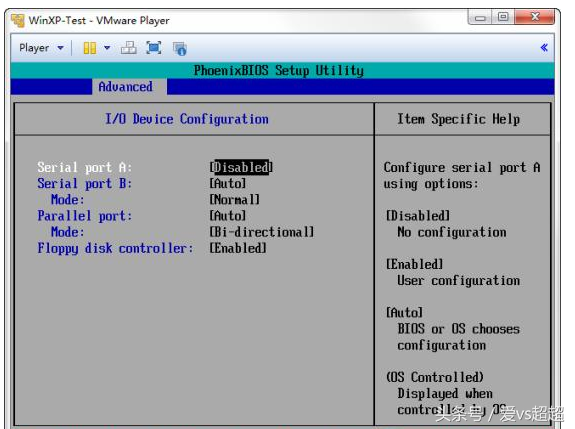Image resolution: width=575 pixels, height=429 pixels.
Task: Click the User configuration help text
Action: coord(458,280)
